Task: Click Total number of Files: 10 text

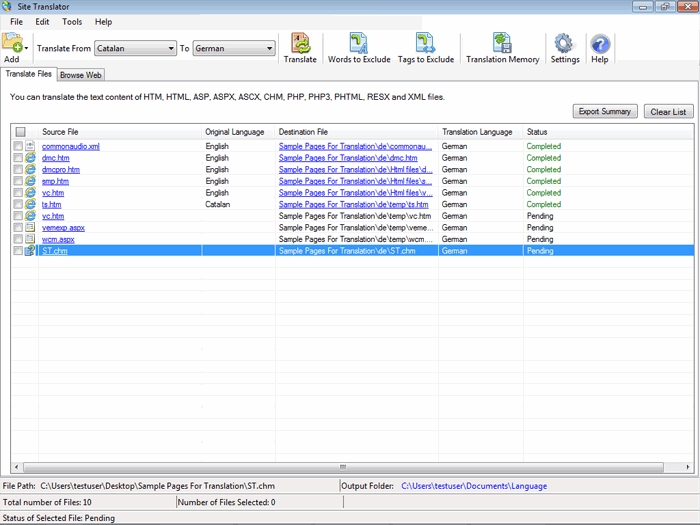Action: coord(47,502)
